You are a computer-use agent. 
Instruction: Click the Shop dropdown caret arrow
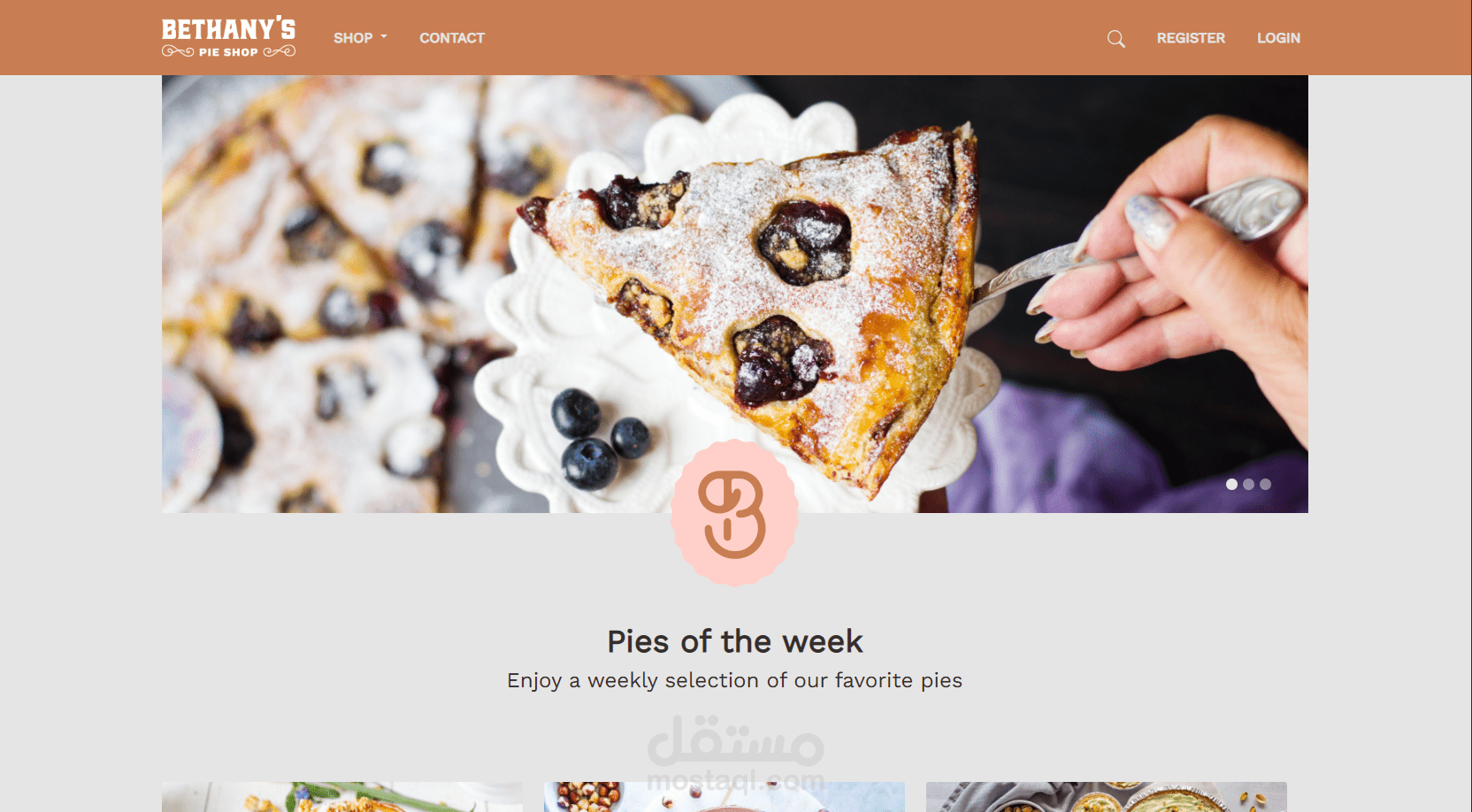pyautogui.click(x=384, y=37)
